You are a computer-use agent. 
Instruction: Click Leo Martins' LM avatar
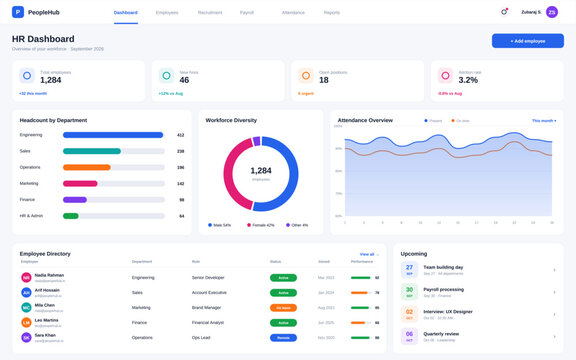(x=26, y=323)
